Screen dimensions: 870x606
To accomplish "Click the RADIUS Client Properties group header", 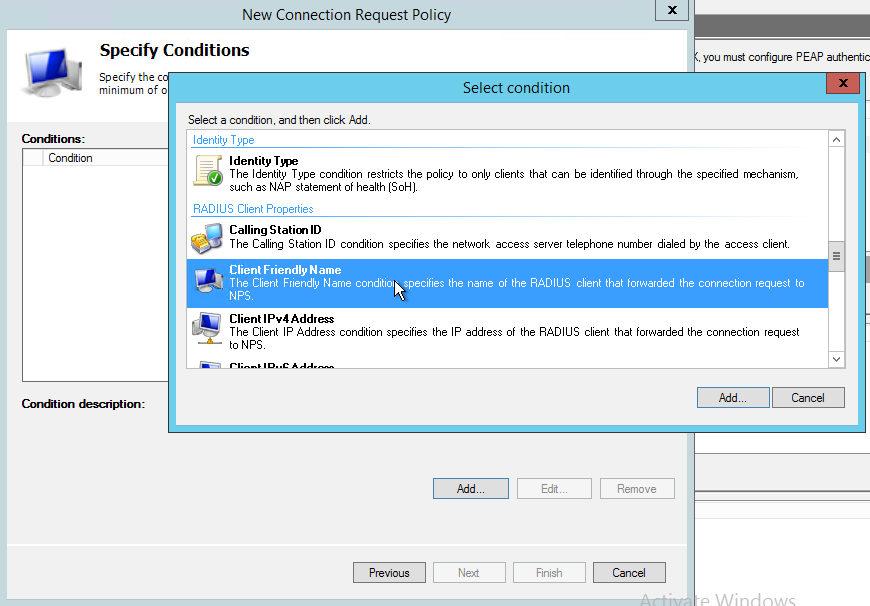I will 253,209.
